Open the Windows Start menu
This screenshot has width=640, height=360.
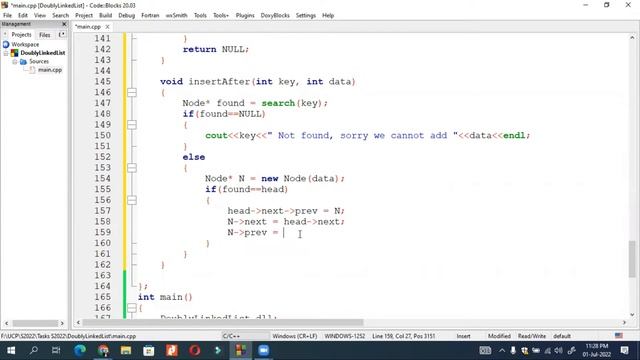[11, 350]
